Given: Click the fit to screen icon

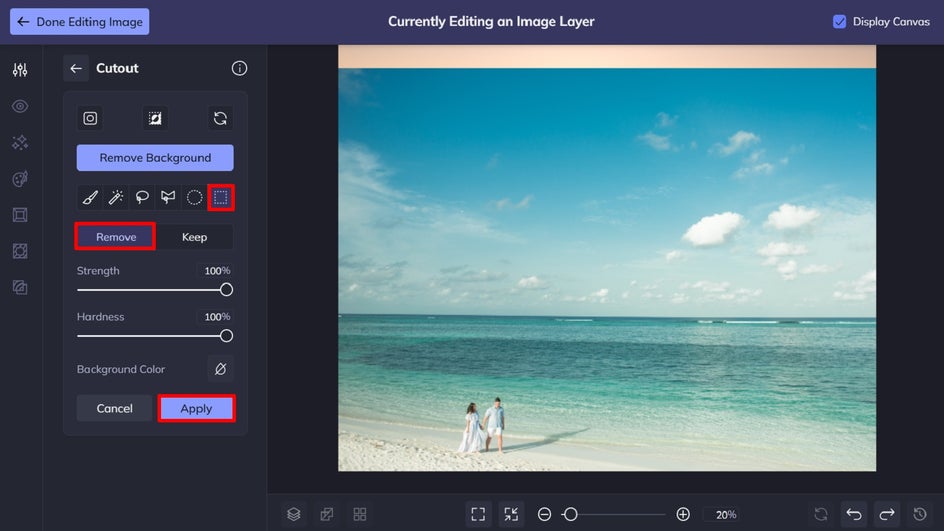Looking at the screenshot, I should pyautogui.click(x=478, y=514).
